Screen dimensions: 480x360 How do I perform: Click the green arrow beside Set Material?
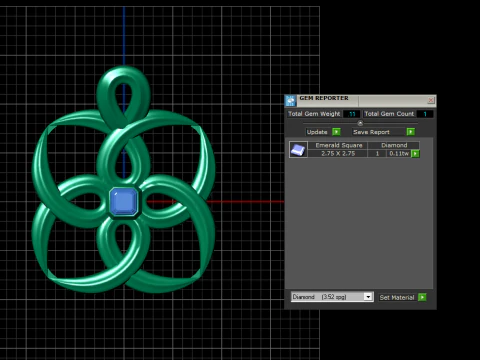tap(422, 297)
